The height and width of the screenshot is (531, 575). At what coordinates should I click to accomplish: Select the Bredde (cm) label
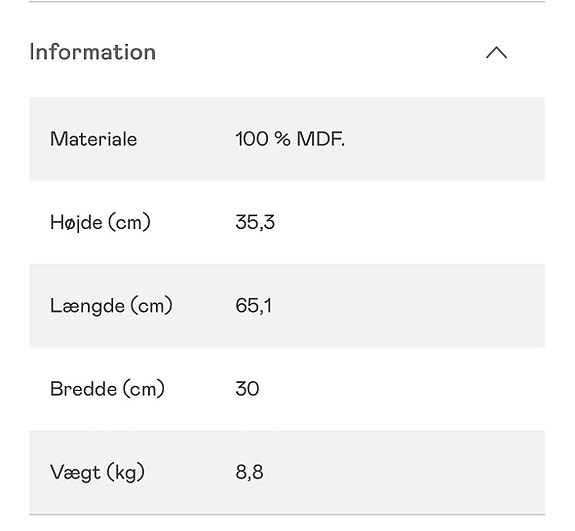(107, 389)
